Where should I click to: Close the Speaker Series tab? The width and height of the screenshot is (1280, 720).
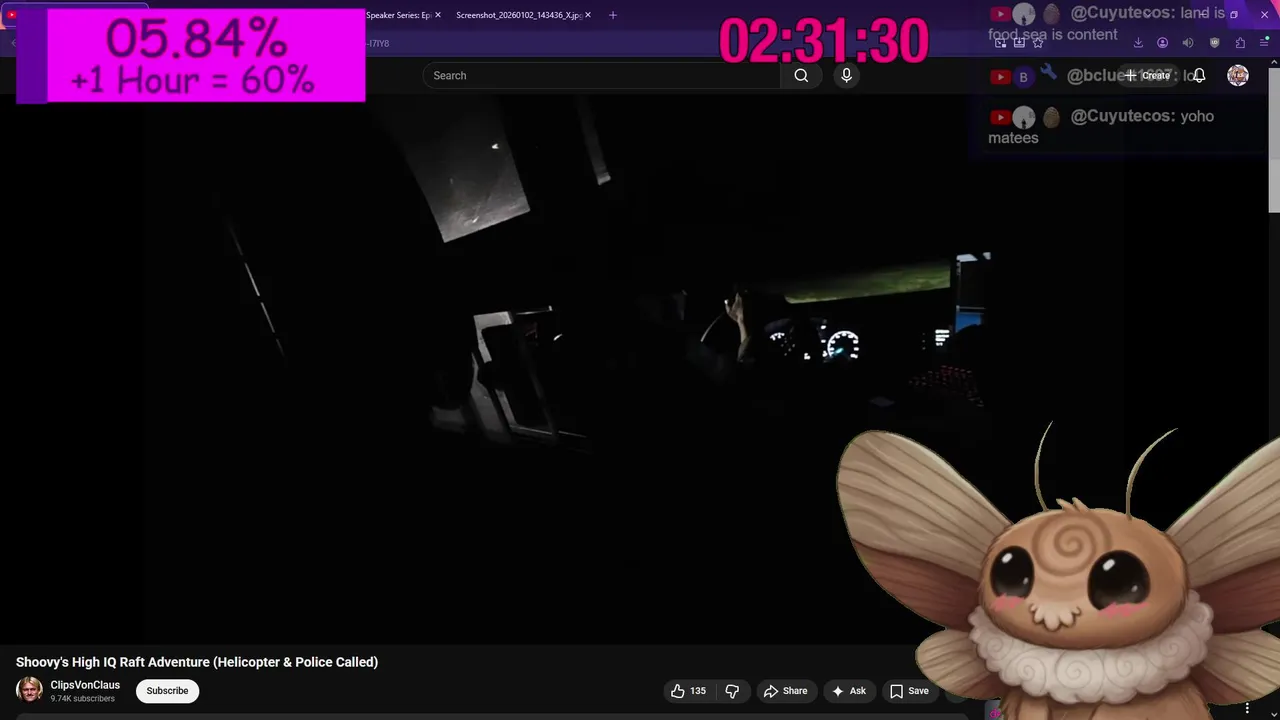[x=438, y=15]
